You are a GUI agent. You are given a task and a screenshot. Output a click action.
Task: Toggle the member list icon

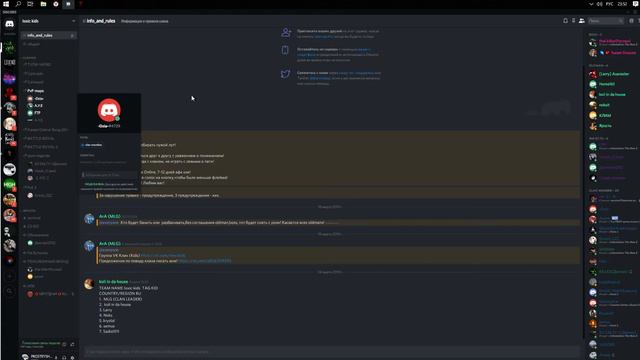pyautogui.click(x=582, y=20)
